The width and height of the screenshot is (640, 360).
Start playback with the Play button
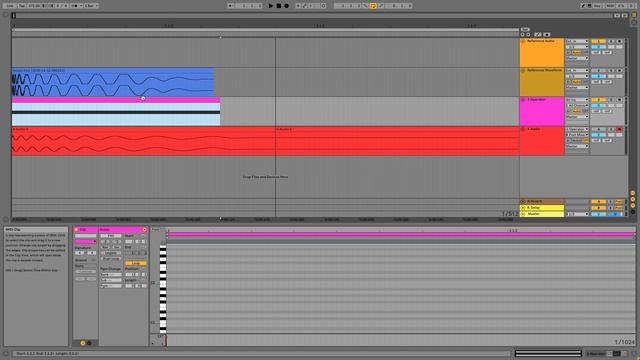pyautogui.click(x=271, y=6)
